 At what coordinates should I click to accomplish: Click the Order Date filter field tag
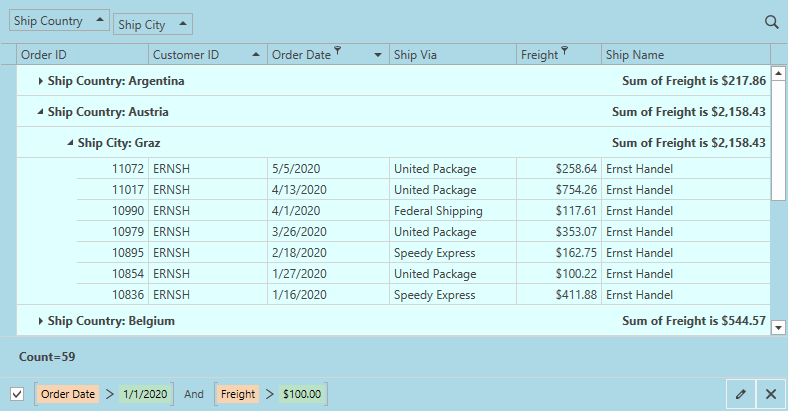click(68, 394)
